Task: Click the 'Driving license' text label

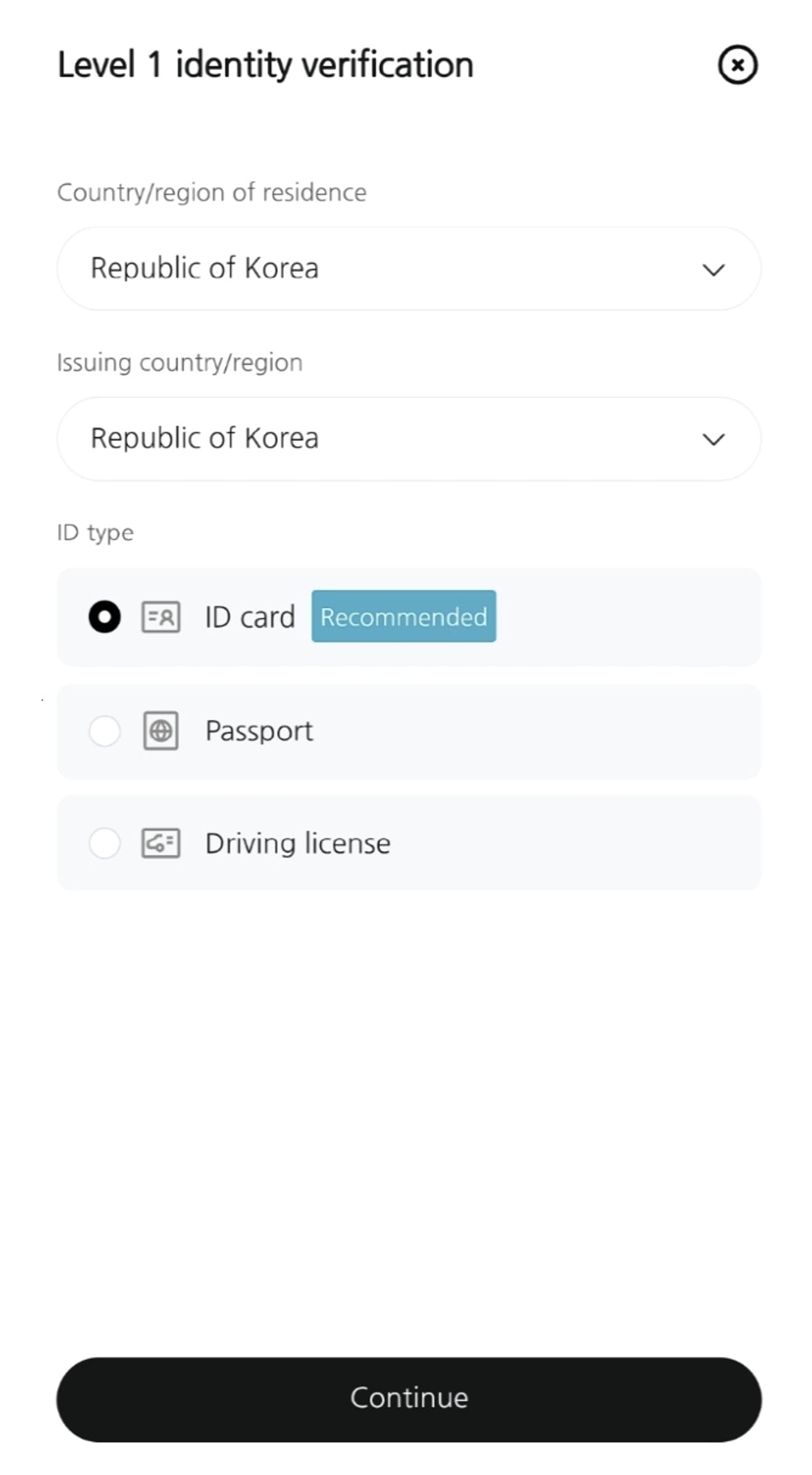Action: coord(298,843)
